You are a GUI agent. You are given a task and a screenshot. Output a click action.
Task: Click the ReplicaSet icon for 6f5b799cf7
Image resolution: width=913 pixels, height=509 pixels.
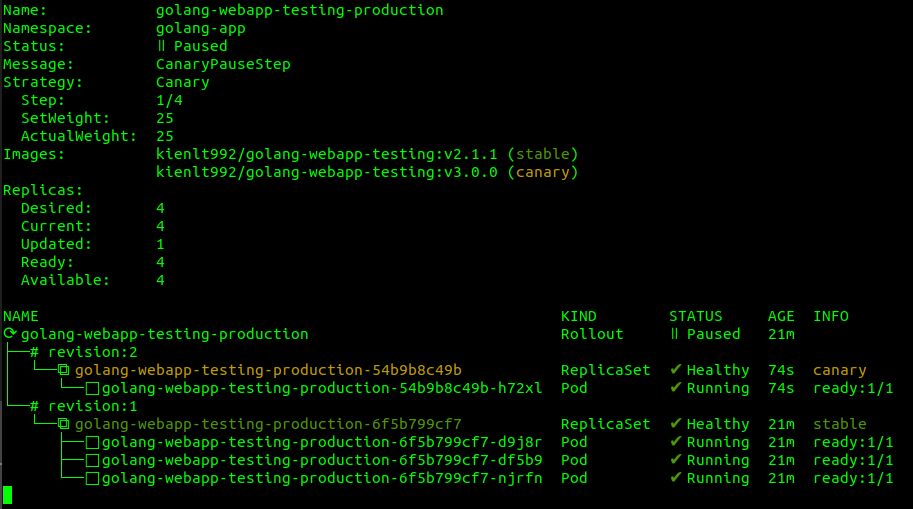tap(65, 424)
